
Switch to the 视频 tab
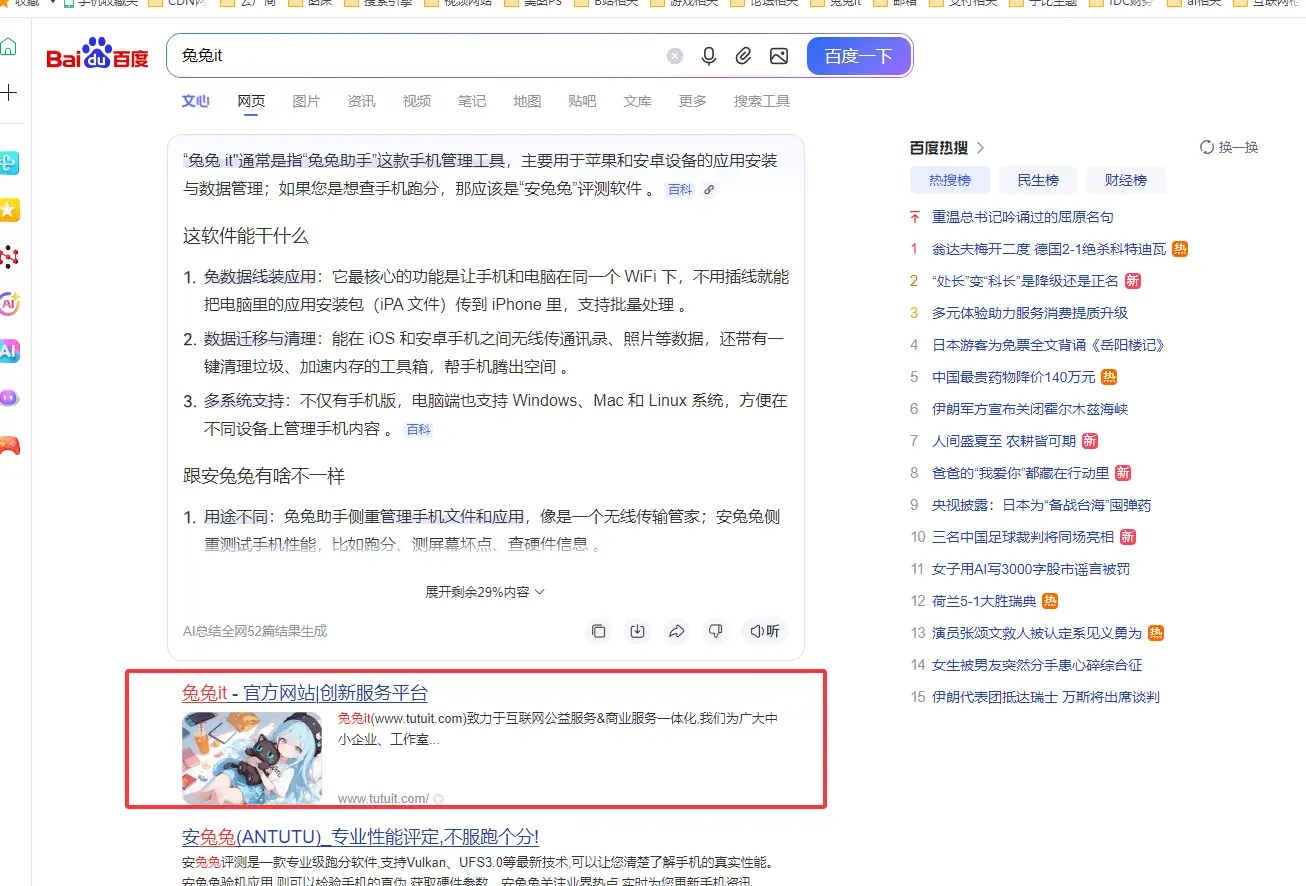[416, 101]
